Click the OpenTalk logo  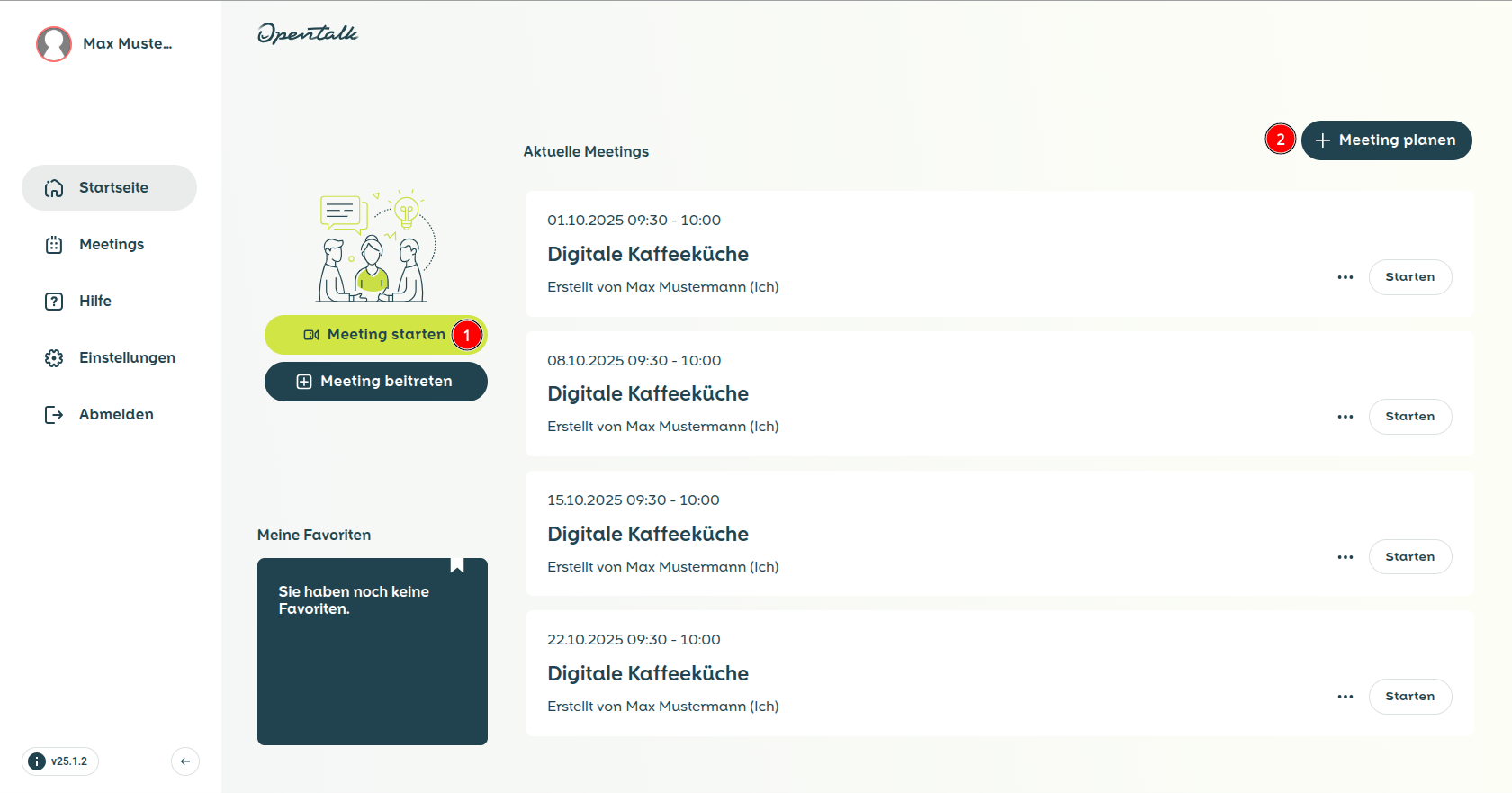click(308, 33)
